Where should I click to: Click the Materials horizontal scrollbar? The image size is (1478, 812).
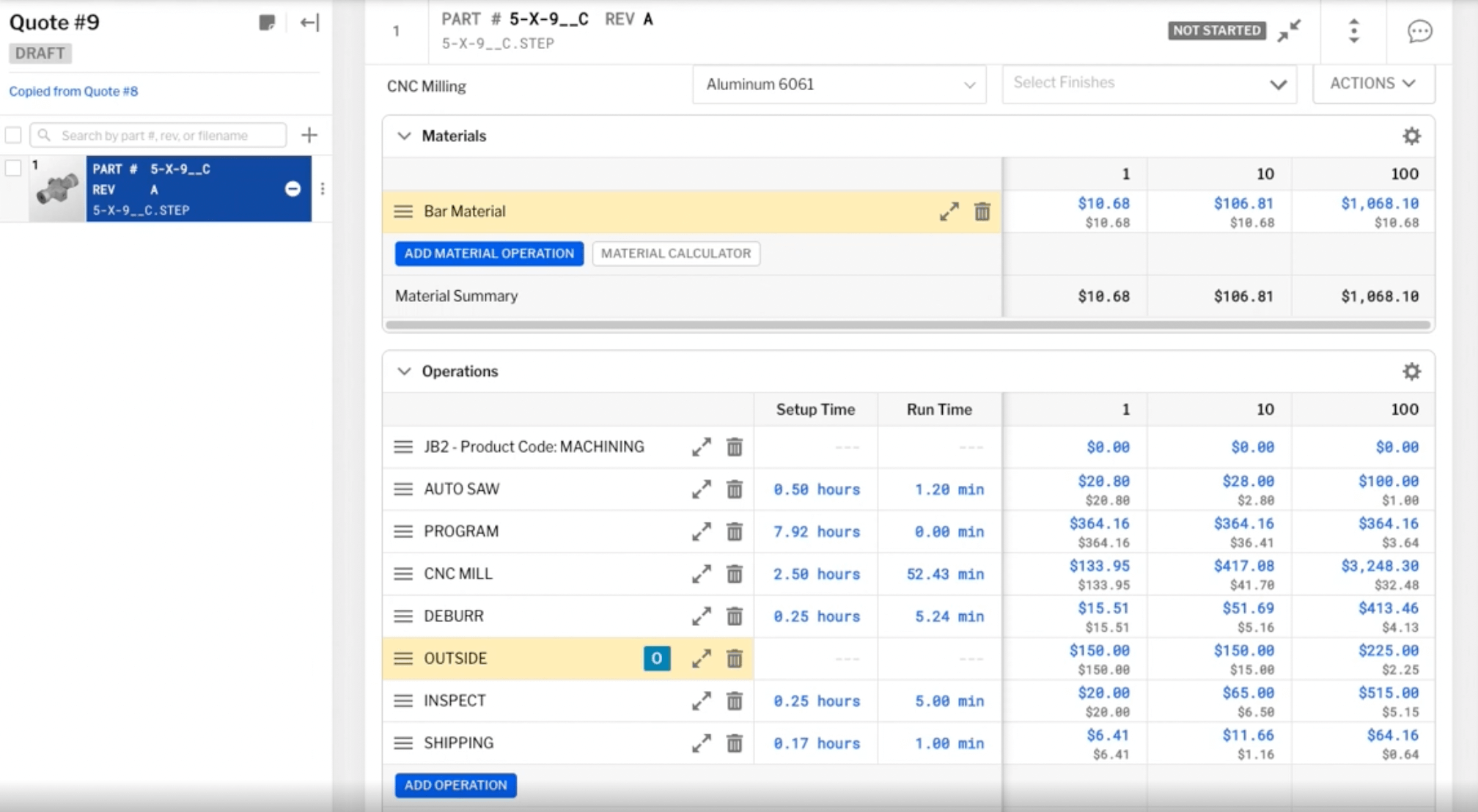pyautogui.click(x=908, y=325)
